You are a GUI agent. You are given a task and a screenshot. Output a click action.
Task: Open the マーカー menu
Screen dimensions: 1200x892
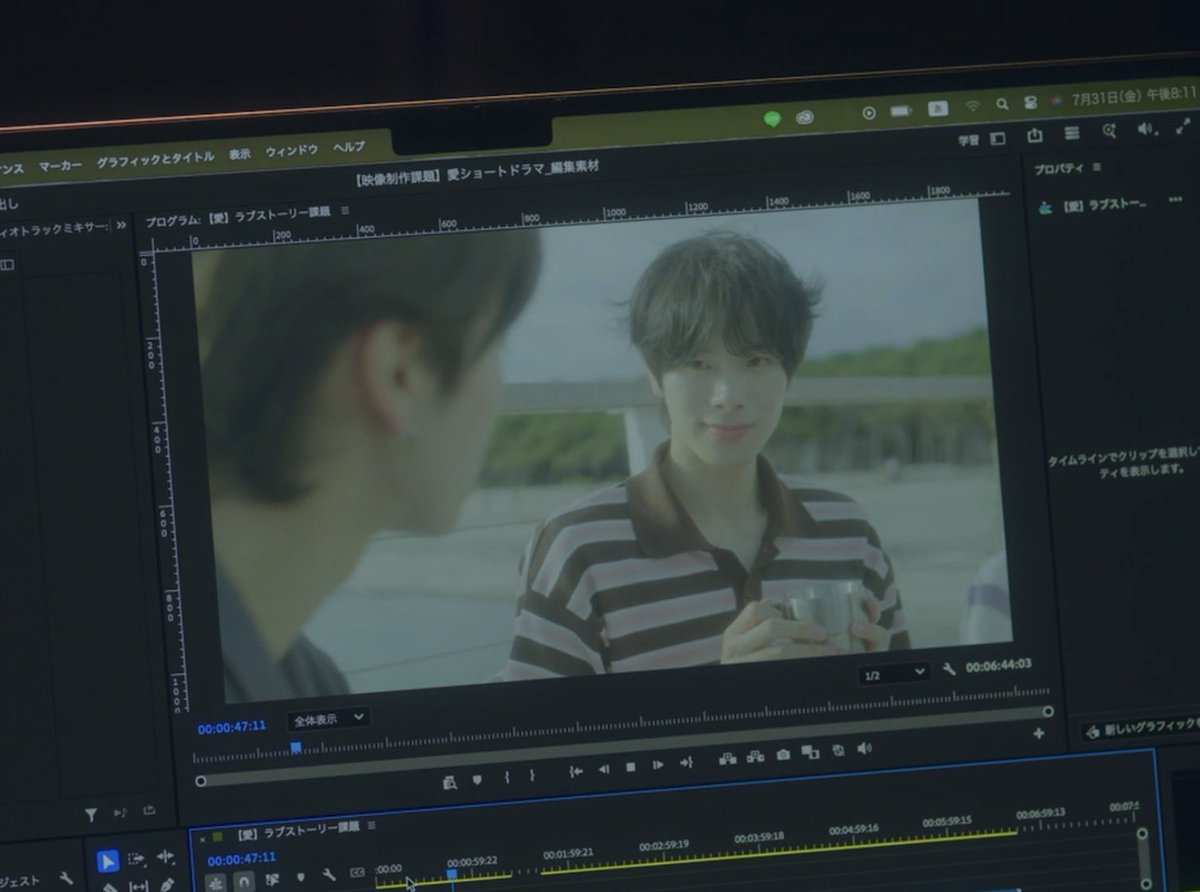pyautogui.click(x=60, y=166)
